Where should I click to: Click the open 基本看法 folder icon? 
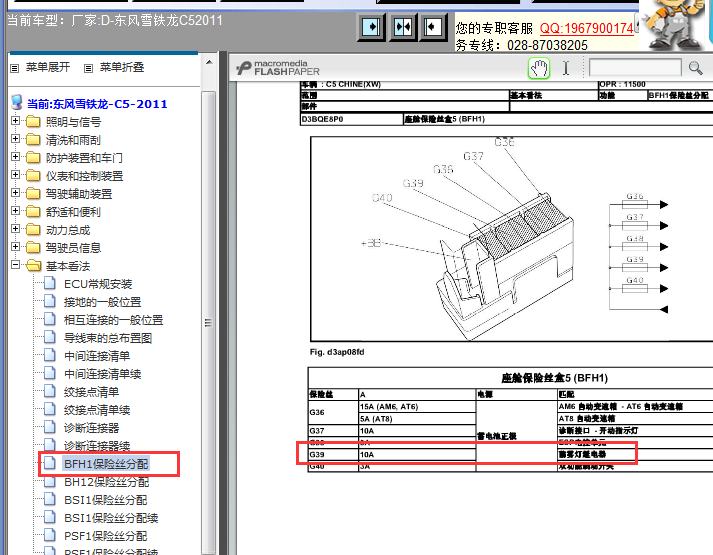tap(34, 265)
